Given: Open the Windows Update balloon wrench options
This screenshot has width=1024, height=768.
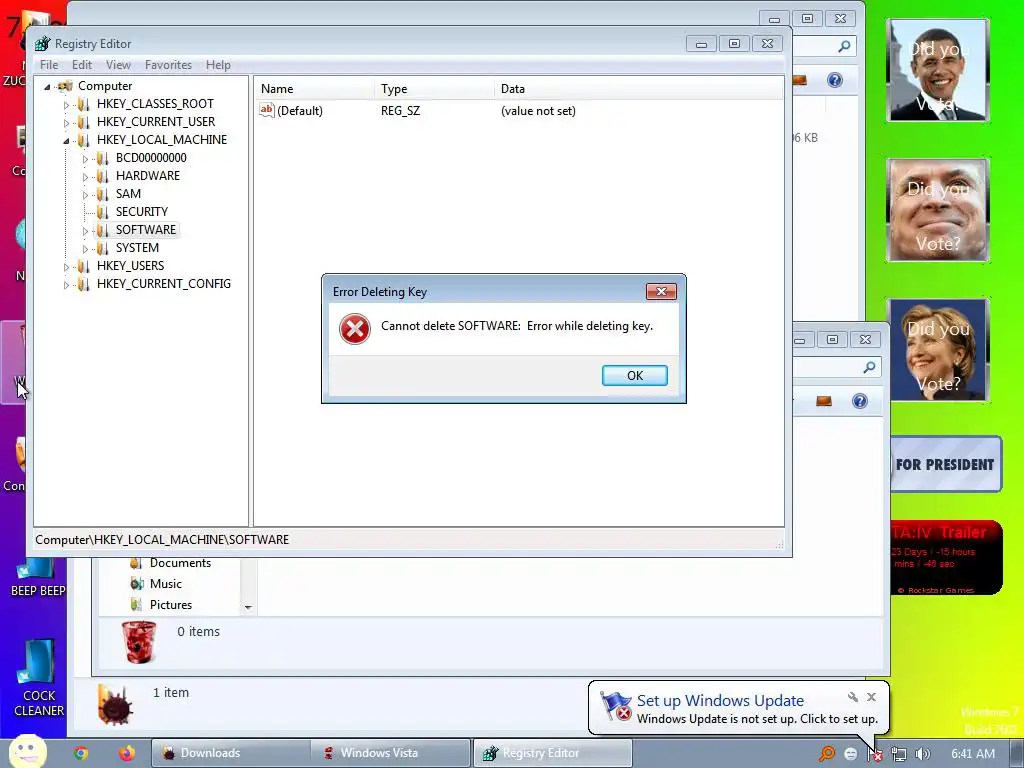Looking at the screenshot, I should coord(852,697).
